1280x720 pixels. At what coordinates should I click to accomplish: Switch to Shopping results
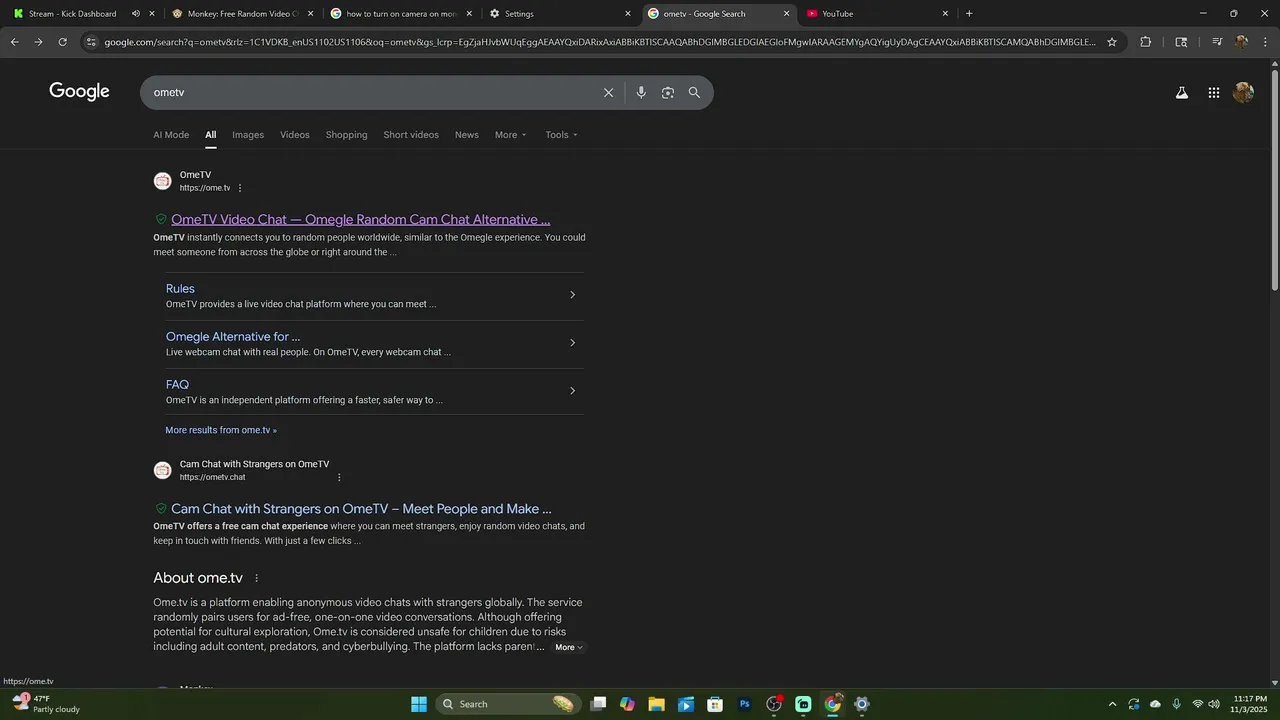346,135
